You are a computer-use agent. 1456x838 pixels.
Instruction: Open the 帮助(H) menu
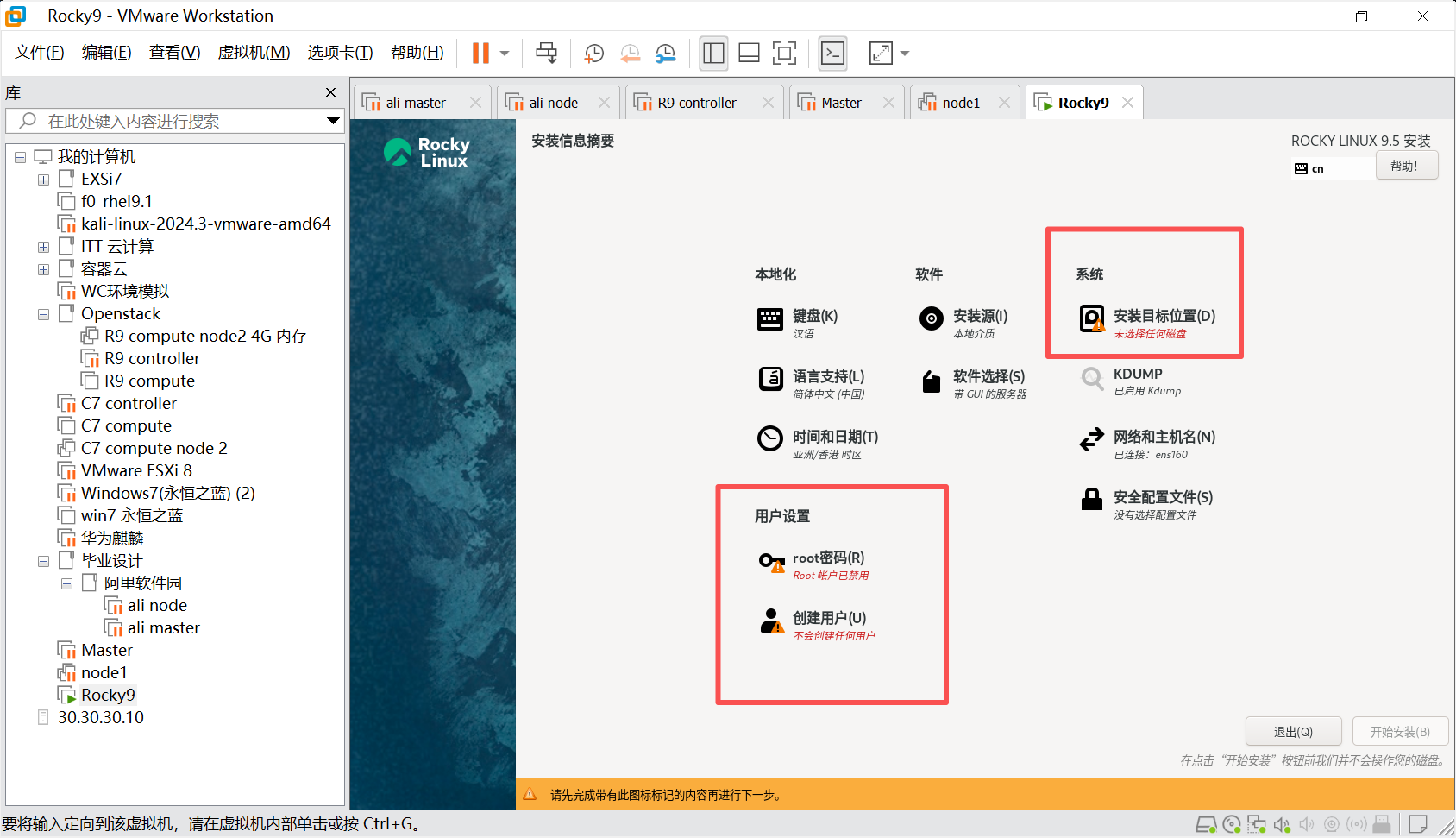pos(417,53)
